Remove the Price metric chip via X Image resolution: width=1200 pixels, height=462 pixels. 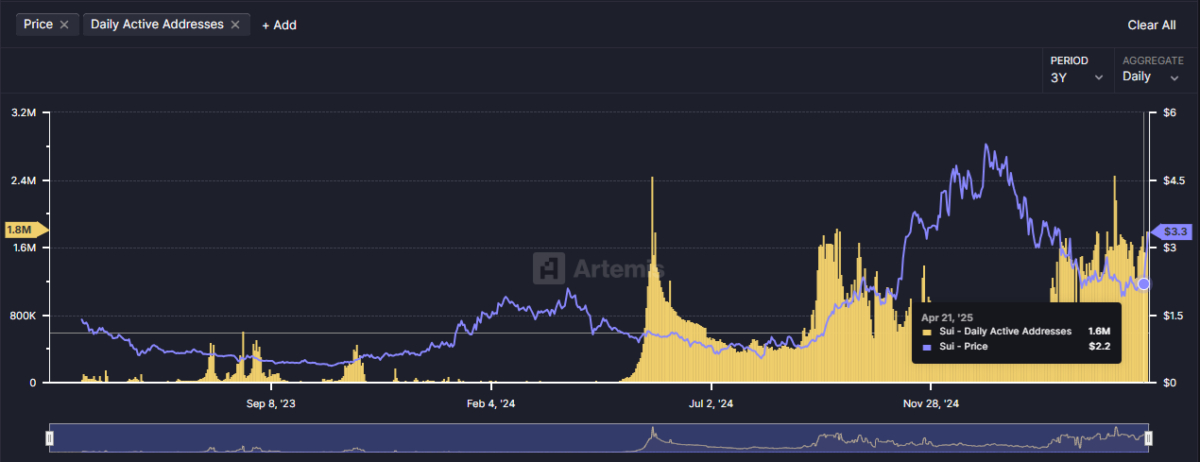64,25
